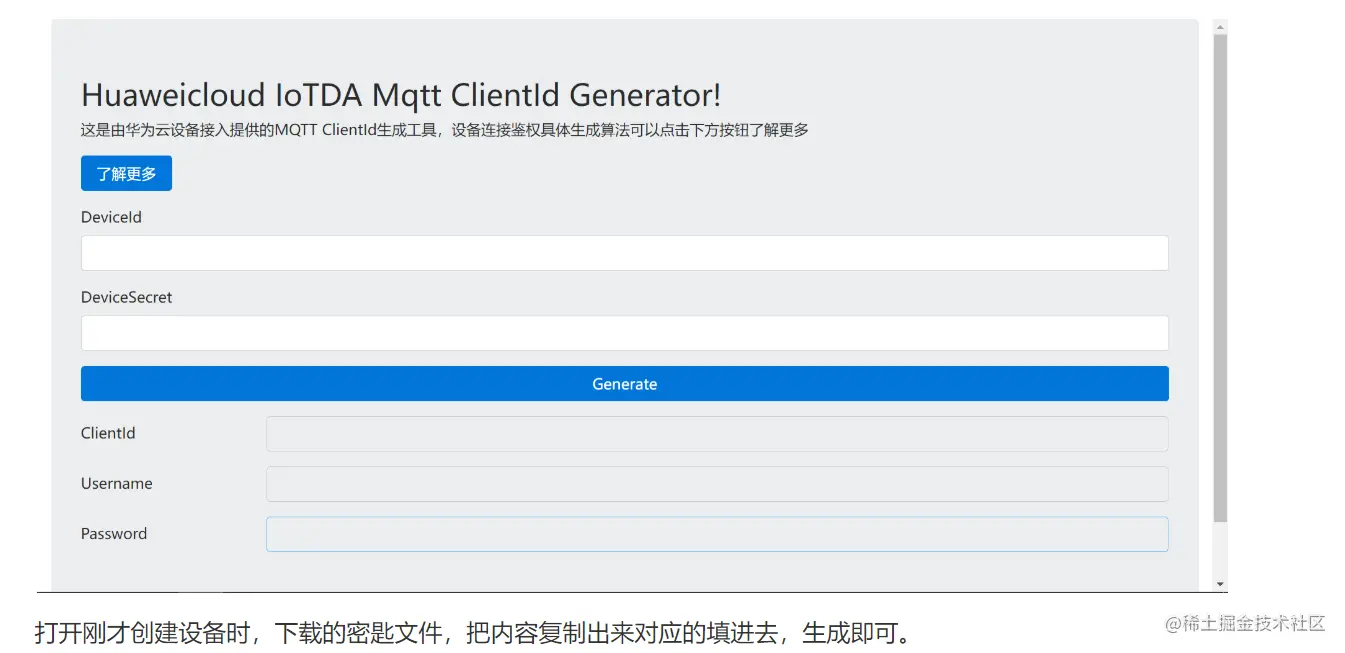Click the caption starting 打开刚才创建设备时
The width and height of the screenshot is (1345, 653).
(x=472, y=632)
